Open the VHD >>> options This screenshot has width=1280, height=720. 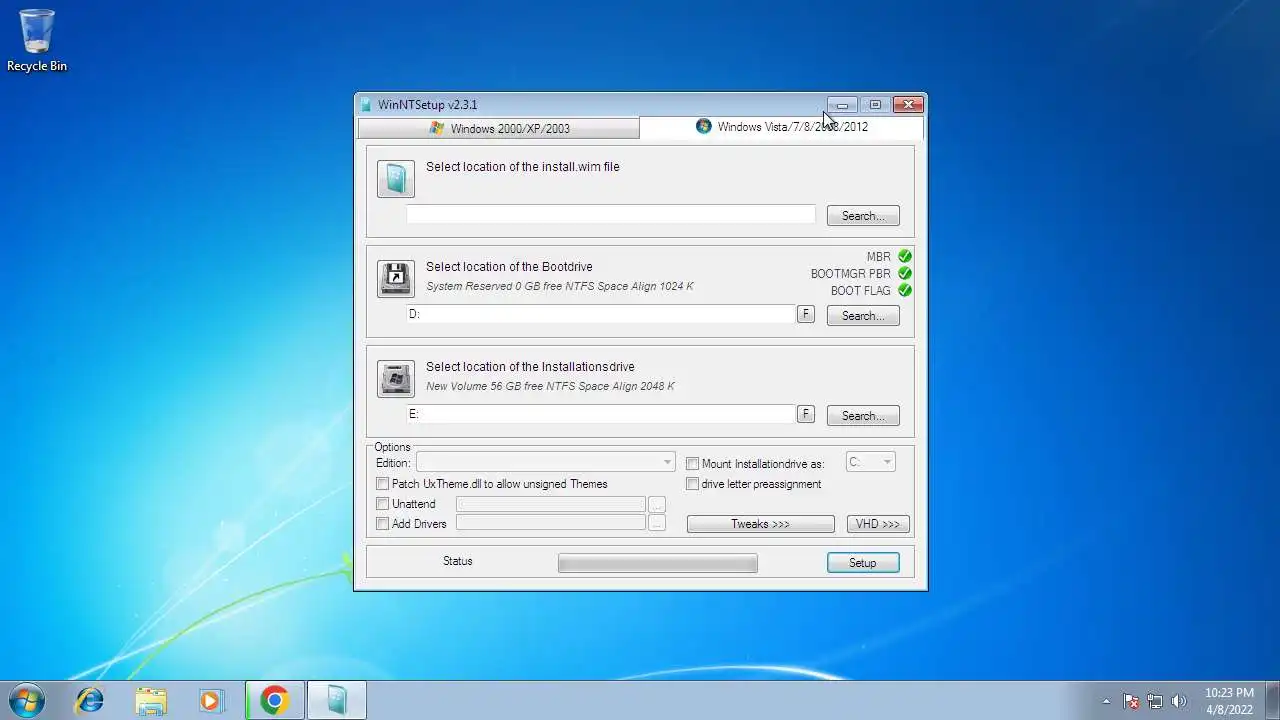pos(878,524)
